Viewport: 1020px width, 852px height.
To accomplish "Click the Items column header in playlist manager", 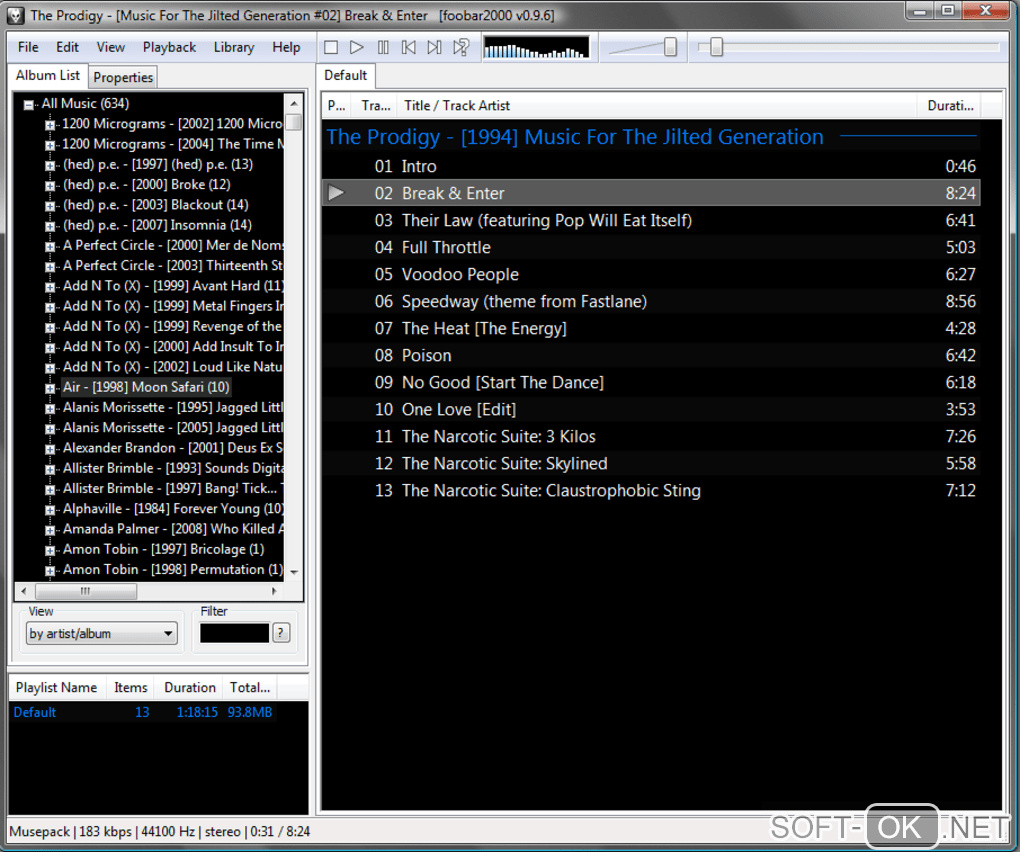I will point(131,687).
